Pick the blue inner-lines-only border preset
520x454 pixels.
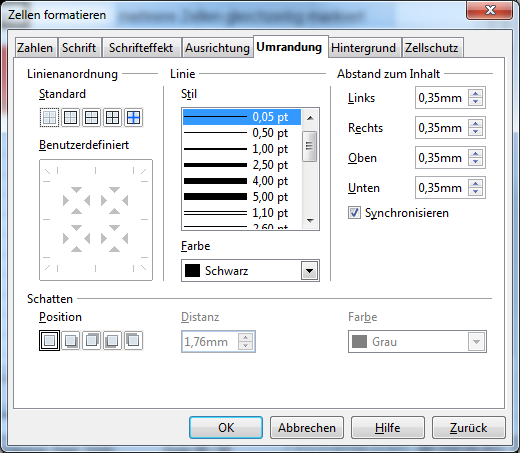pyautogui.click(x=133, y=117)
